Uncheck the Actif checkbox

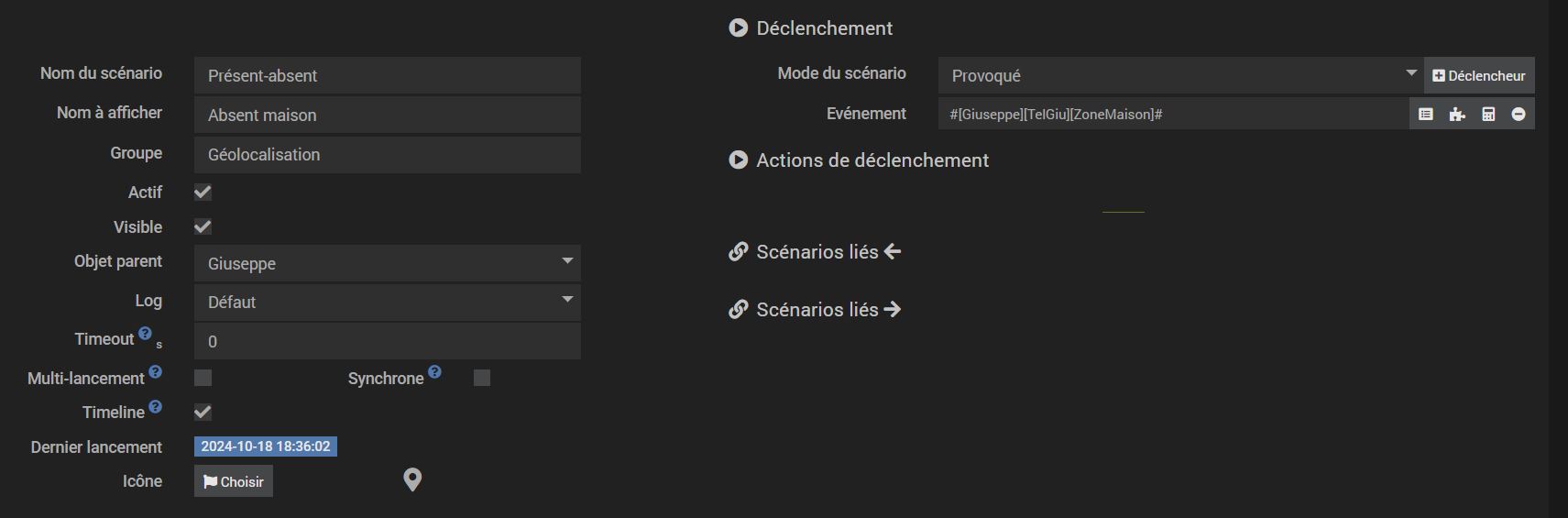point(203,193)
